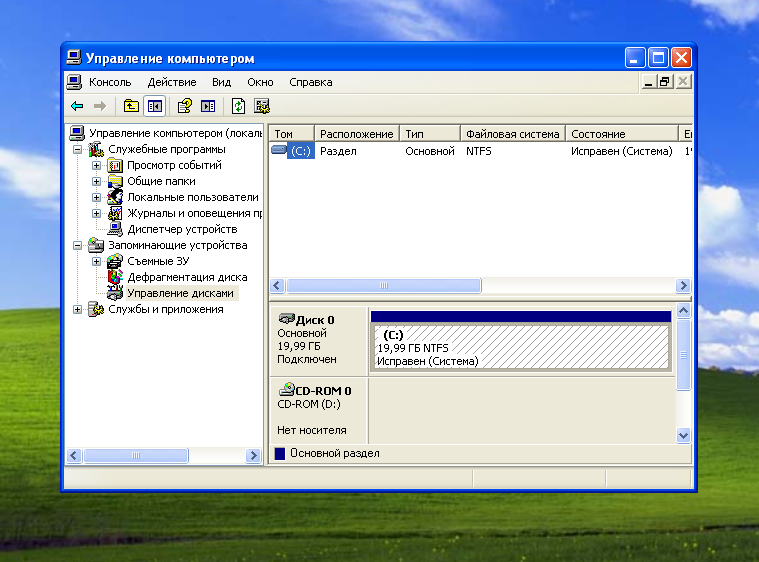
Task: Click the Просмотр событий icon
Action: (x=115, y=166)
